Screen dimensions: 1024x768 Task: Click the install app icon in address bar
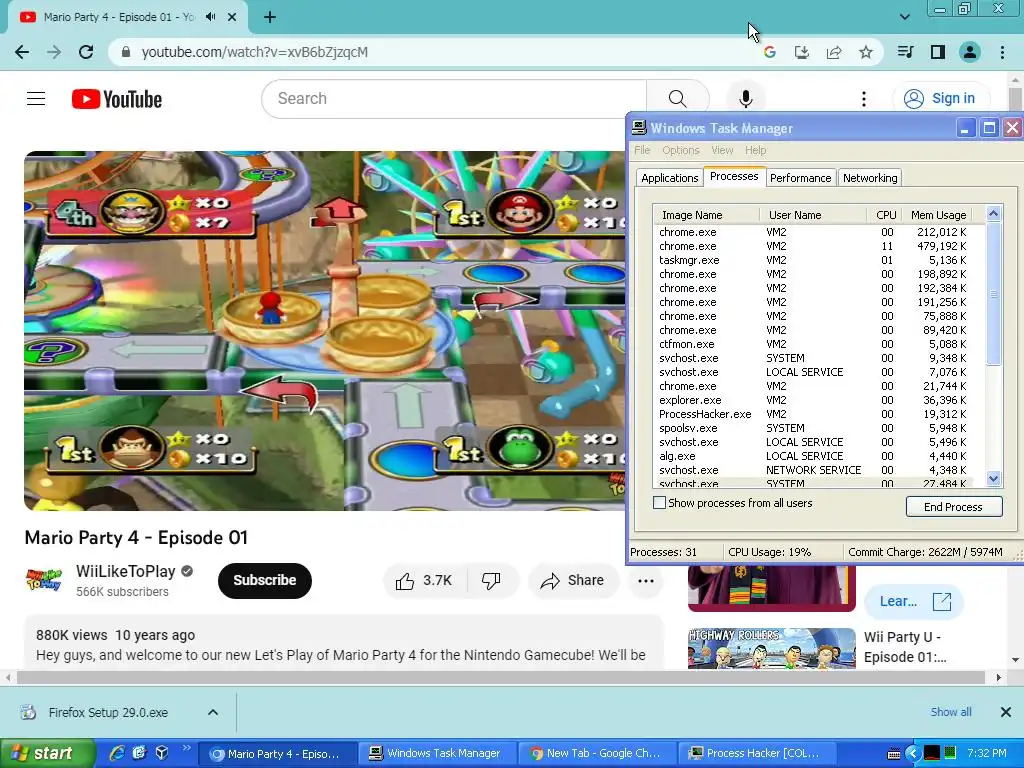click(x=801, y=52)
